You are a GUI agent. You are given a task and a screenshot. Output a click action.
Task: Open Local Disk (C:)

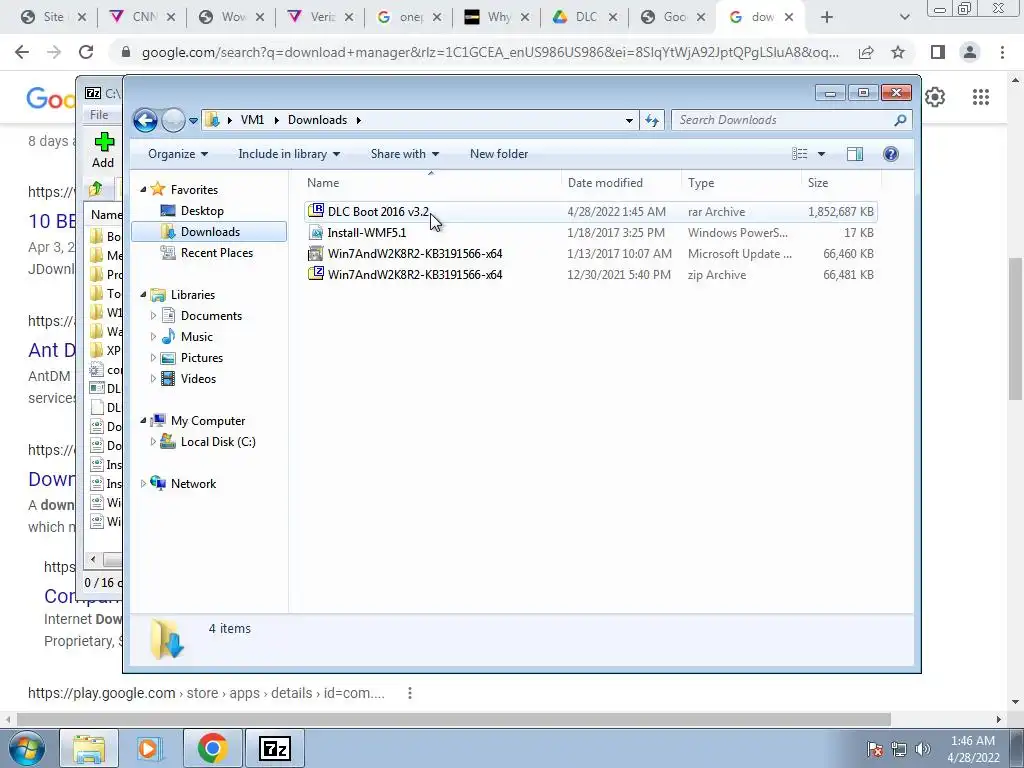tap(217, 442)
